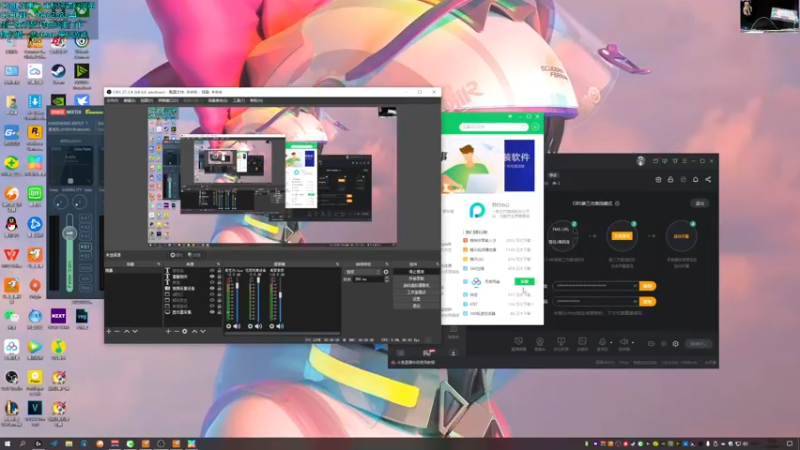Screen dimensions: 800x450
Task: Show stream URL via eye toggle in first field
Action: click(635, 286)
